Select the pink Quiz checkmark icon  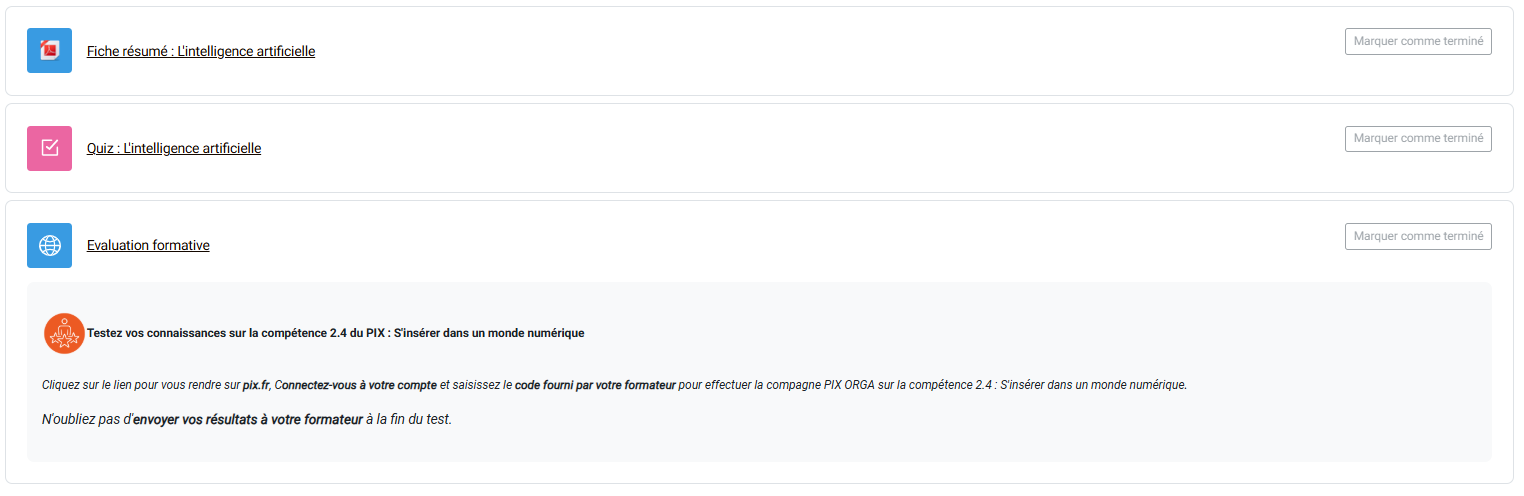pyautogui.click(x=49, y=148)
